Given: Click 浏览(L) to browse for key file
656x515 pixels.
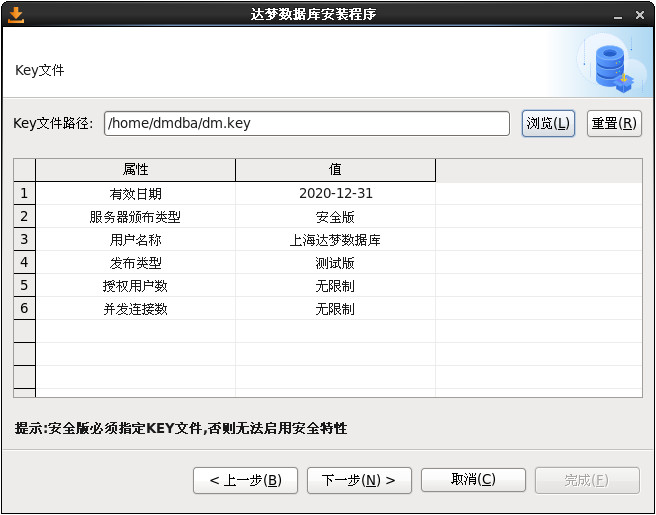Looking at the screenshot, I should (x=548, y=123).
